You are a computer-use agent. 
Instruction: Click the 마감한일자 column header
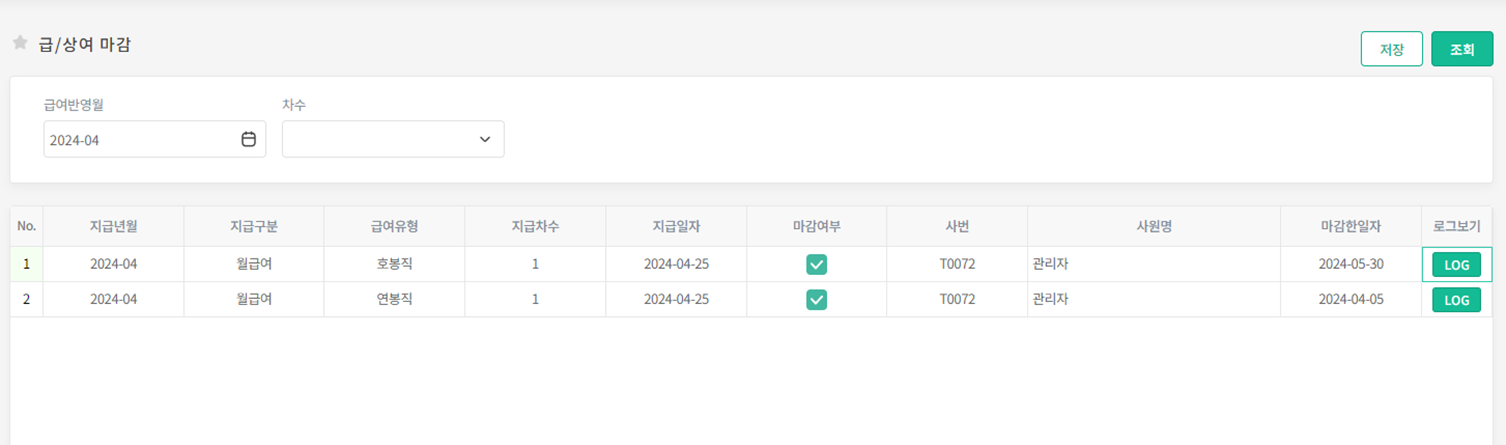[x=1350, y=227]
